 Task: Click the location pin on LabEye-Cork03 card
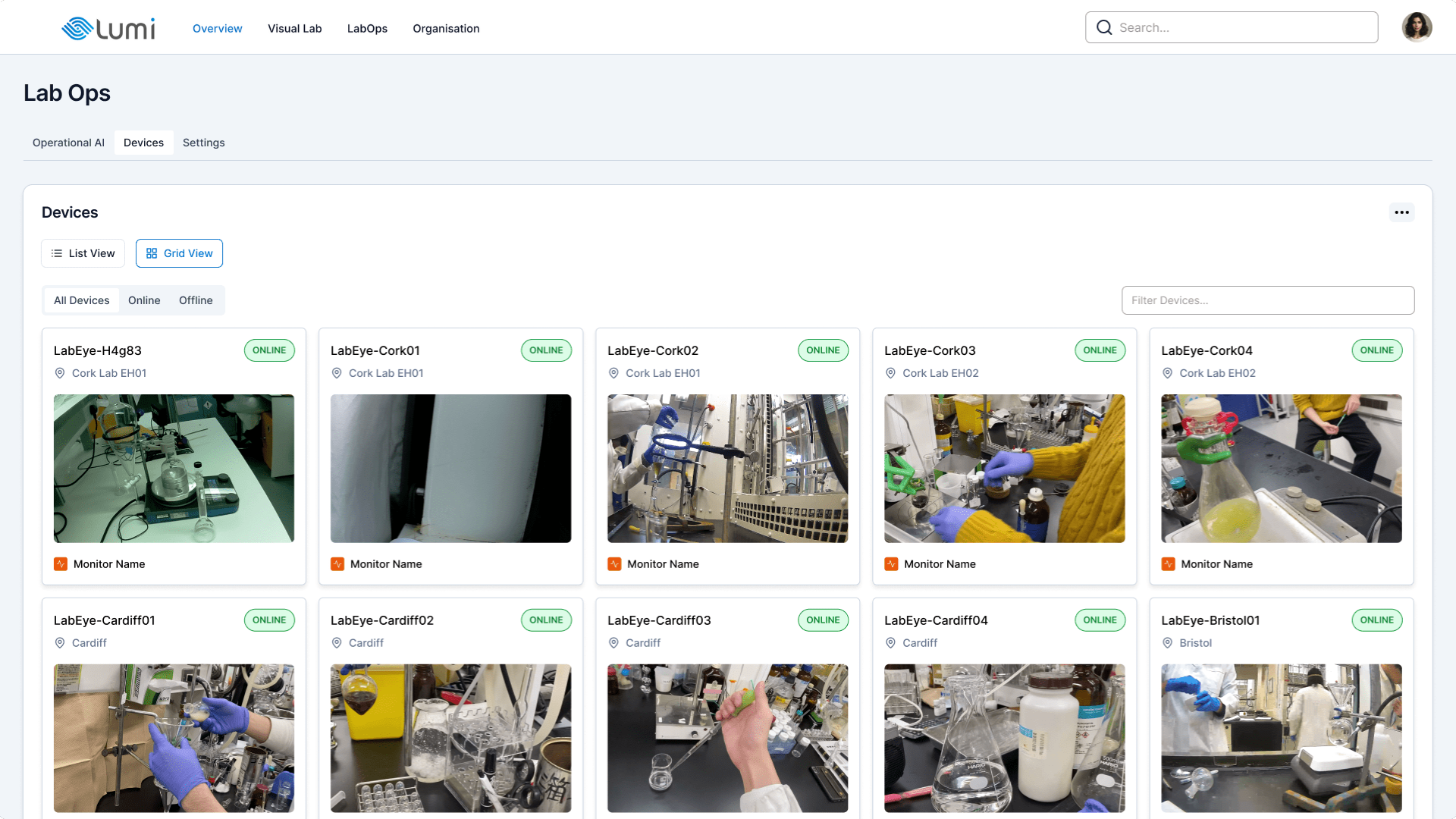891,373
